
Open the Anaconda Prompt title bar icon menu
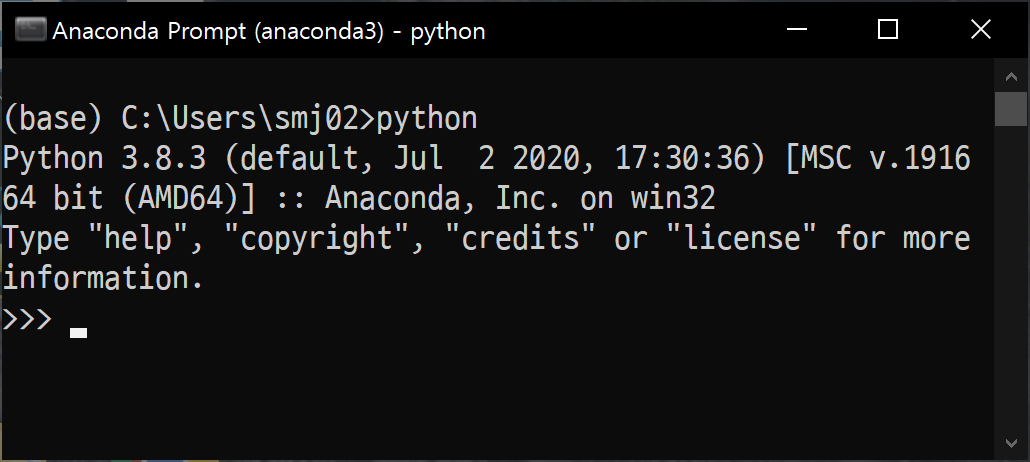[x=30, y=30]
